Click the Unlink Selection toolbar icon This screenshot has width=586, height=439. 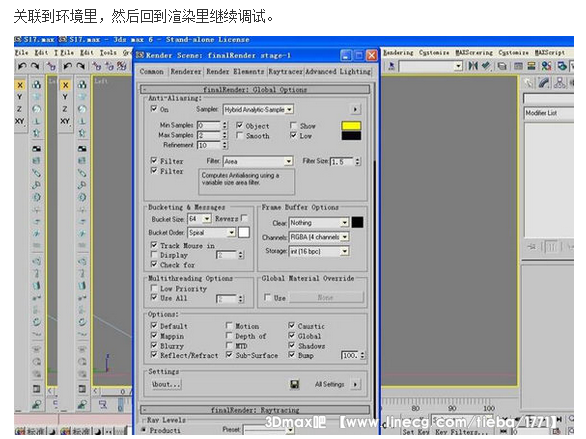pos(110,66)
